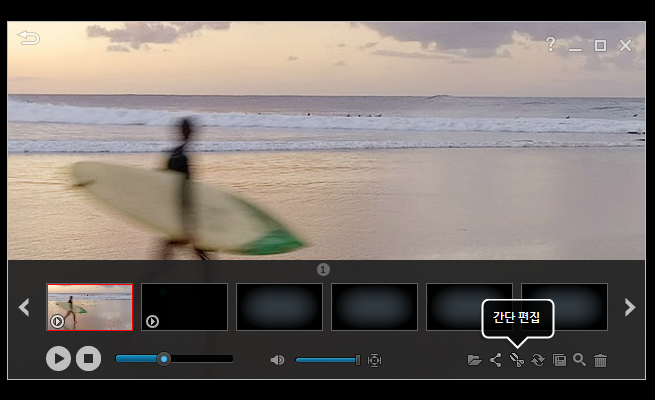Stop video playback
Viewport: 655px width, 400px height.
click(x=89, y=359)
